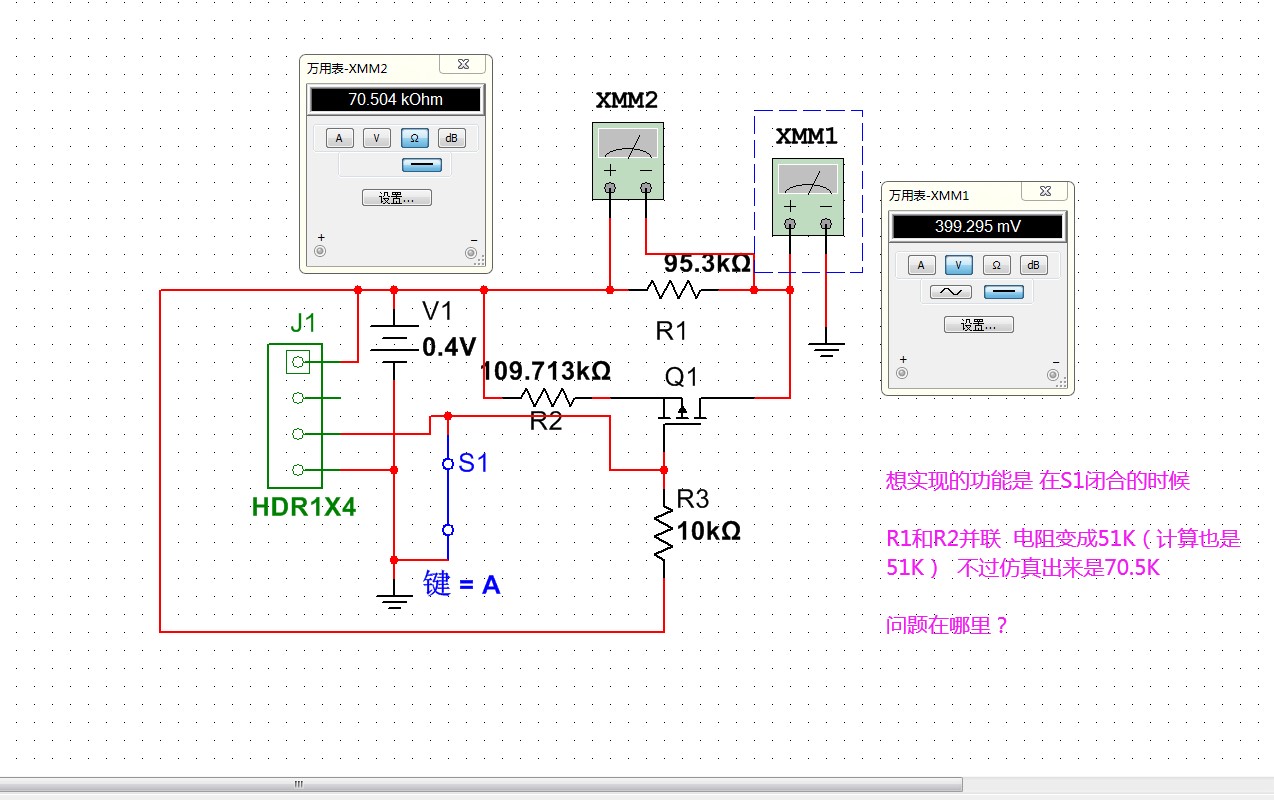The width and height of the screenshot is (1274, 800).
Task: Open 设置 settings in XMM1 multimeter window
Action: coord(978,325)
